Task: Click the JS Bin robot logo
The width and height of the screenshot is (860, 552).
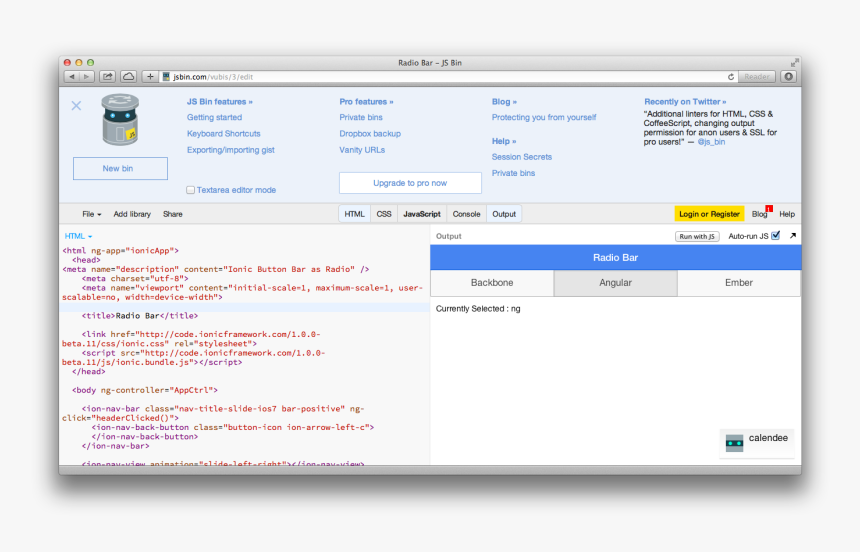Action: pyautogui.click(x=120, y=120)
